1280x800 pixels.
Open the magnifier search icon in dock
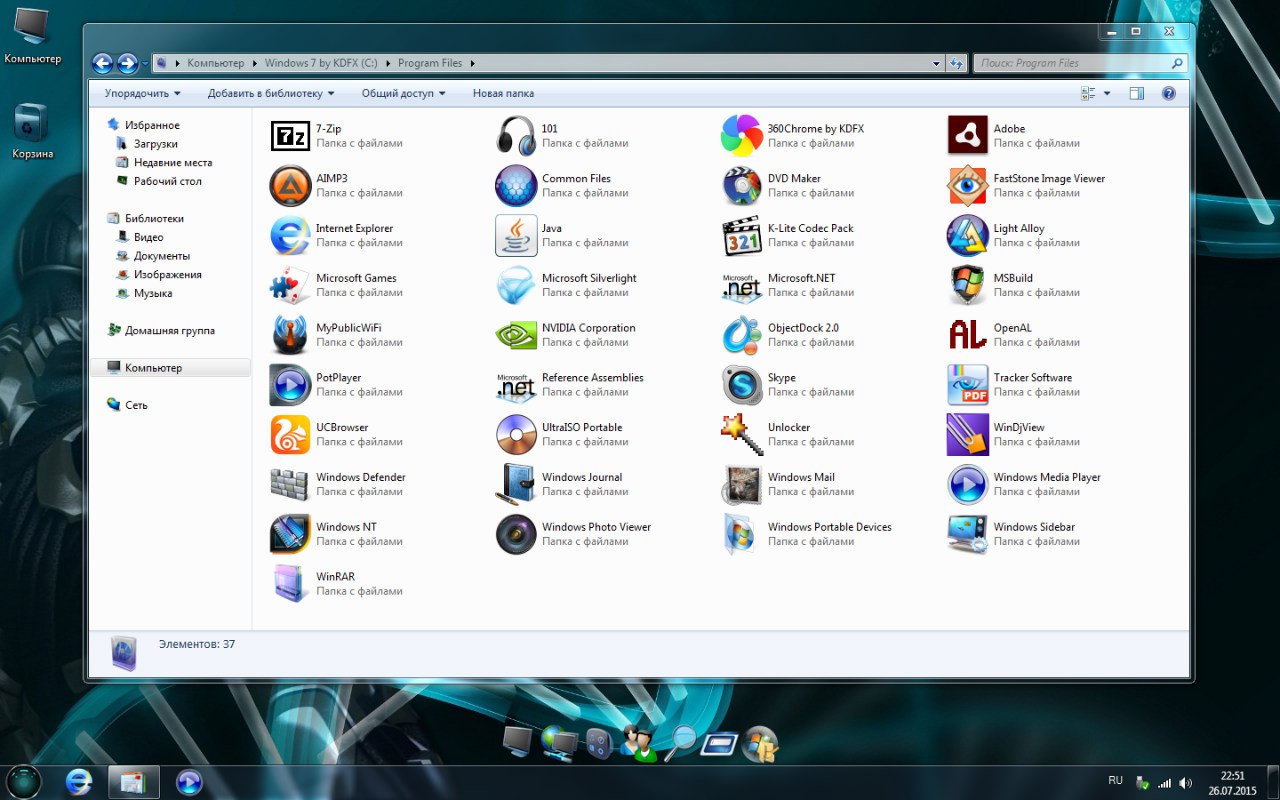pyautogui.click(x=680, y=743)
